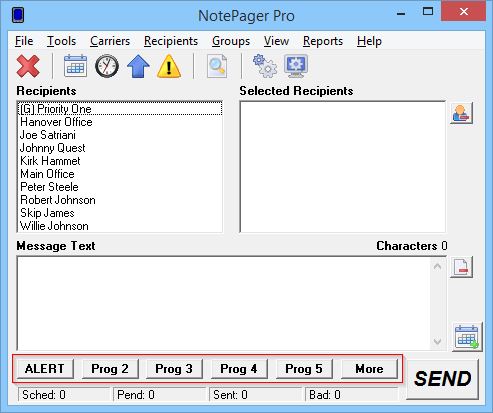Click the ALERT preset button

coord(45,369)
